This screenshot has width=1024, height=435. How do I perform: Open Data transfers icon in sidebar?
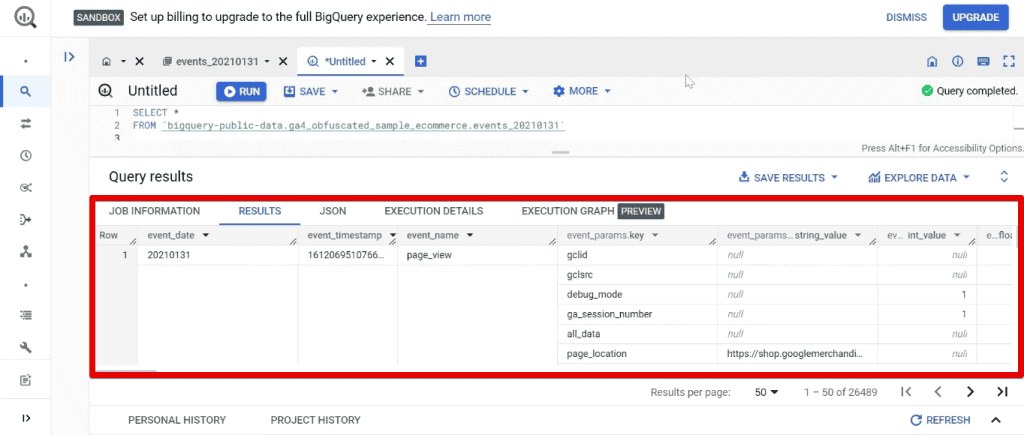point(25,123)
